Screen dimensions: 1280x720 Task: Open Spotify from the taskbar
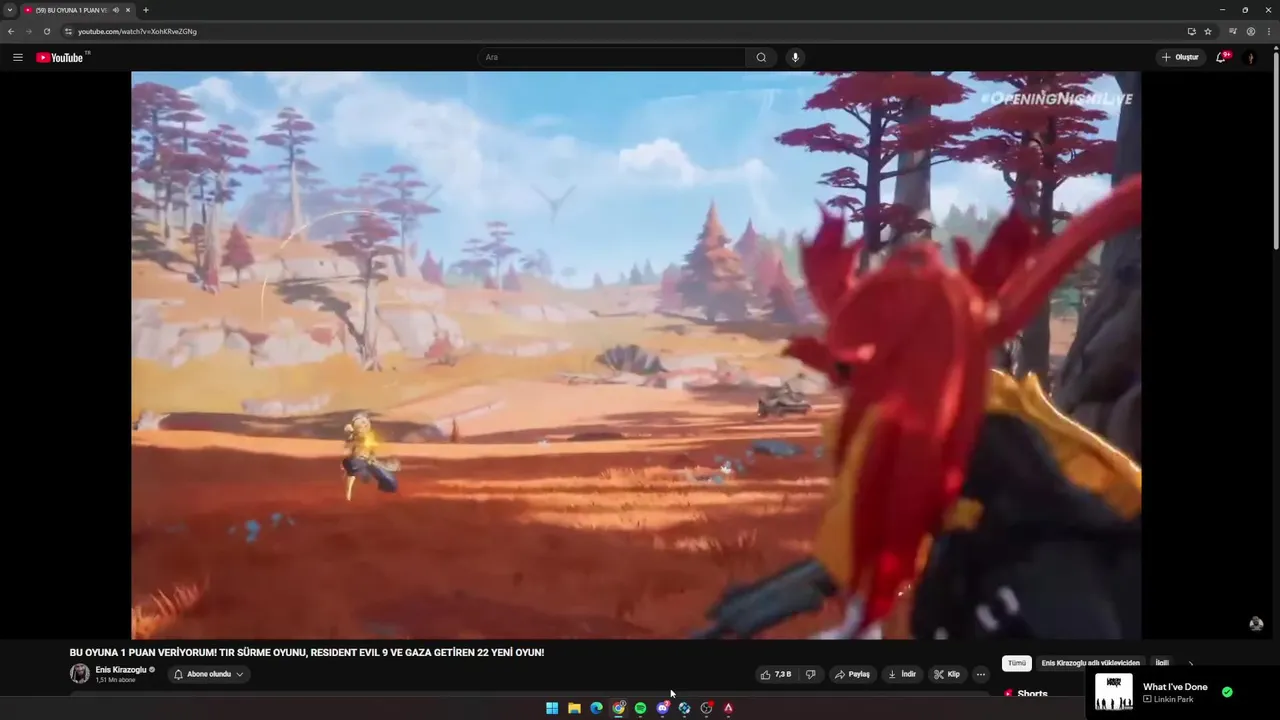pos(640,708)
